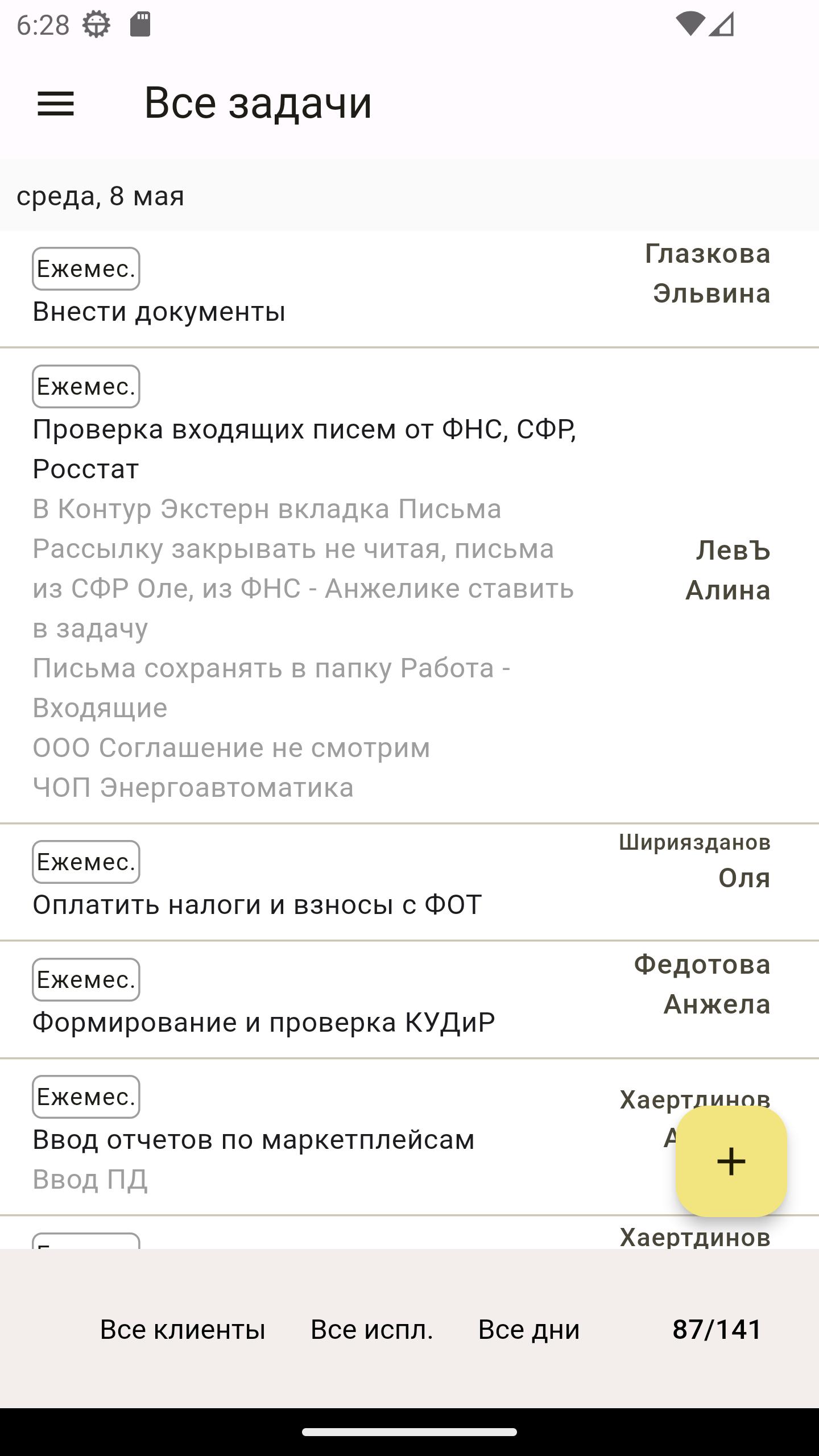Tap Ежемес. badge on Внести документы
This screenshot has width=819, height=1456.
(x=86, y=269)
